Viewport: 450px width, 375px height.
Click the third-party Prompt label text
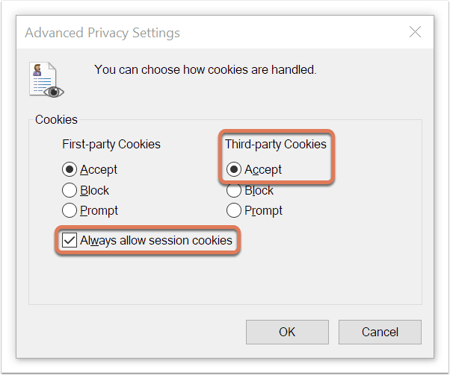click(263, 211)
